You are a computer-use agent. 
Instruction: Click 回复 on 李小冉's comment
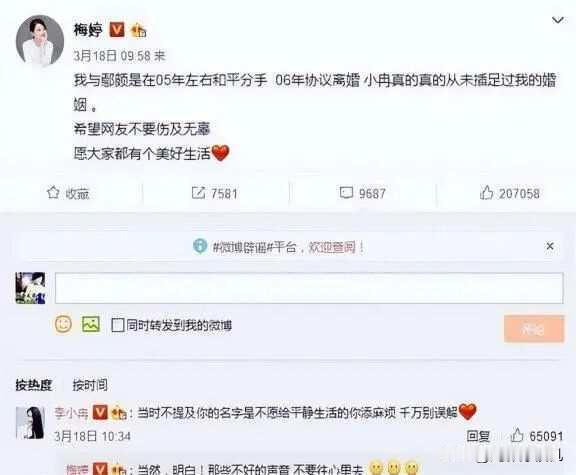(478, 436)
